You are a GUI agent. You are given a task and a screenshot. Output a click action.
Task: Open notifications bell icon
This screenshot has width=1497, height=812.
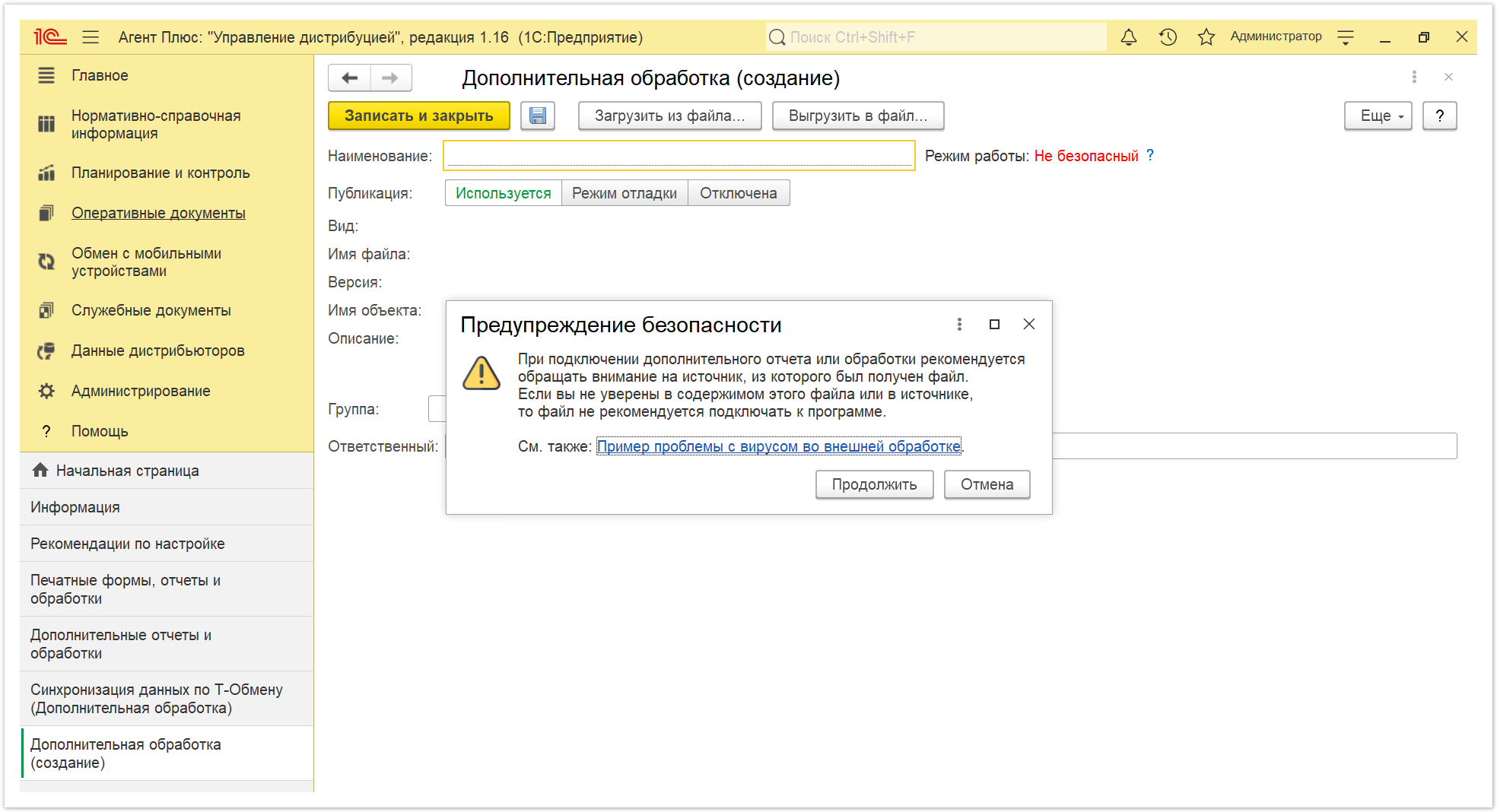pos(1129,36)
